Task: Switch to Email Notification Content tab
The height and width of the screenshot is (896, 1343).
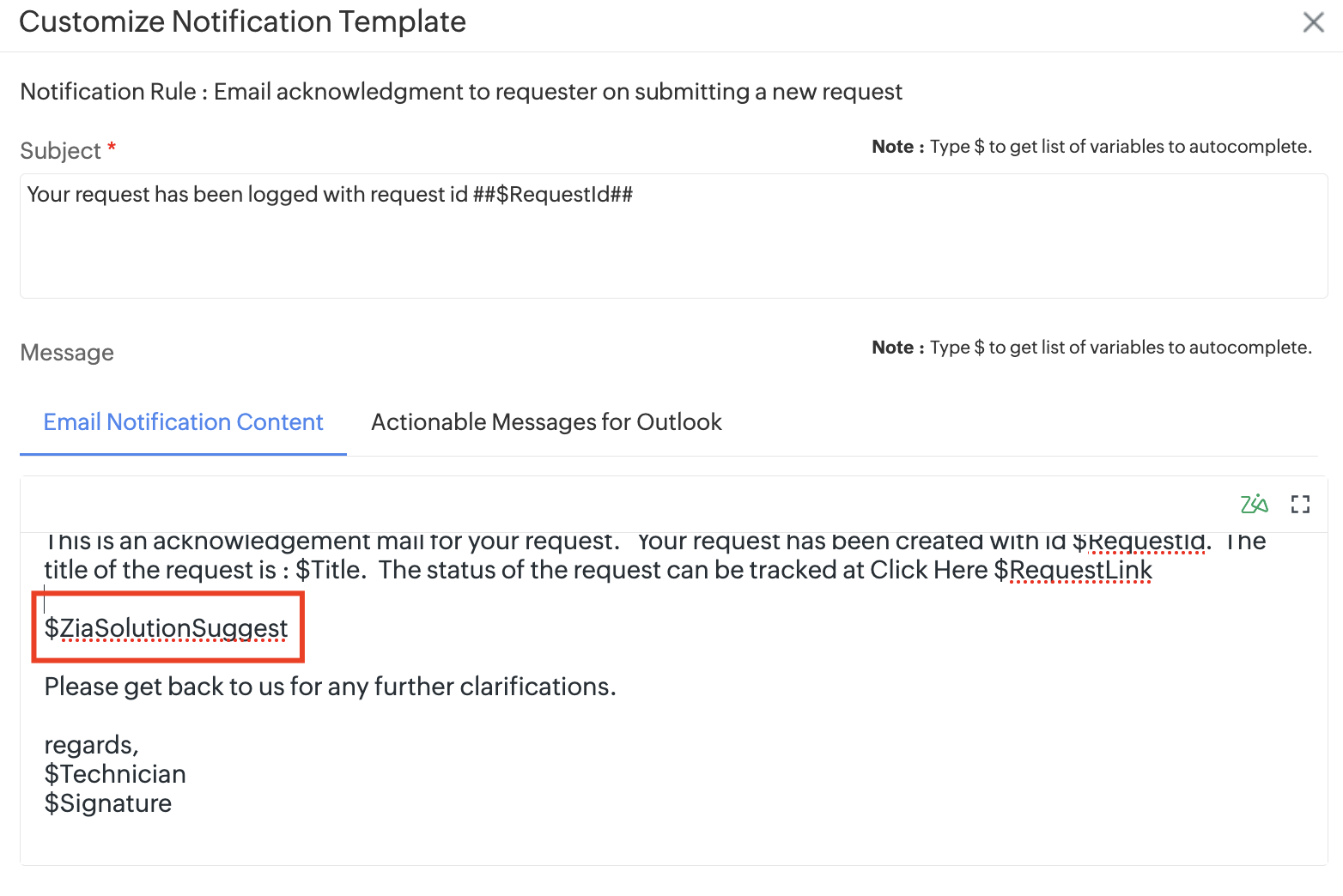Action: pyautogui.click(x=183, y=422)
